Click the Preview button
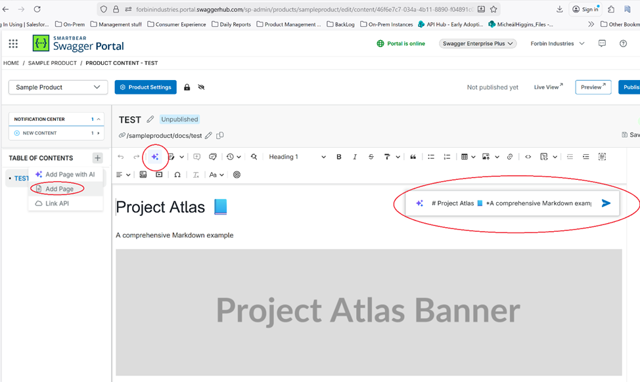This screenshot has width=640, height=382. [x=593, y=87]
